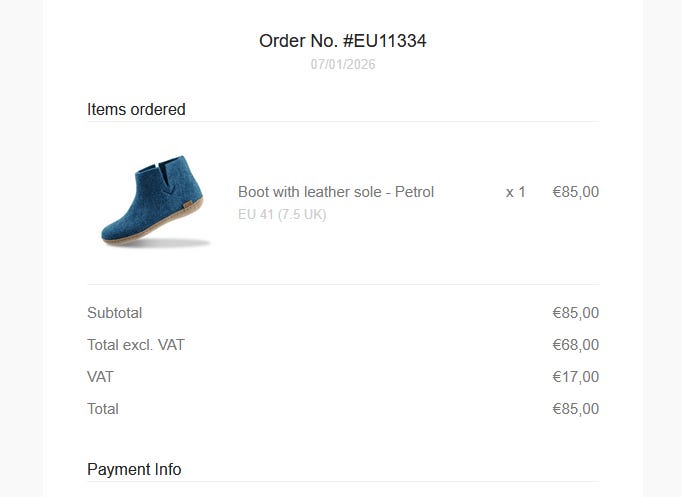The height and width of the screenshot is (497, 682).
Task: Open the blue Petrol boot product image
Action: coord(154,202)
